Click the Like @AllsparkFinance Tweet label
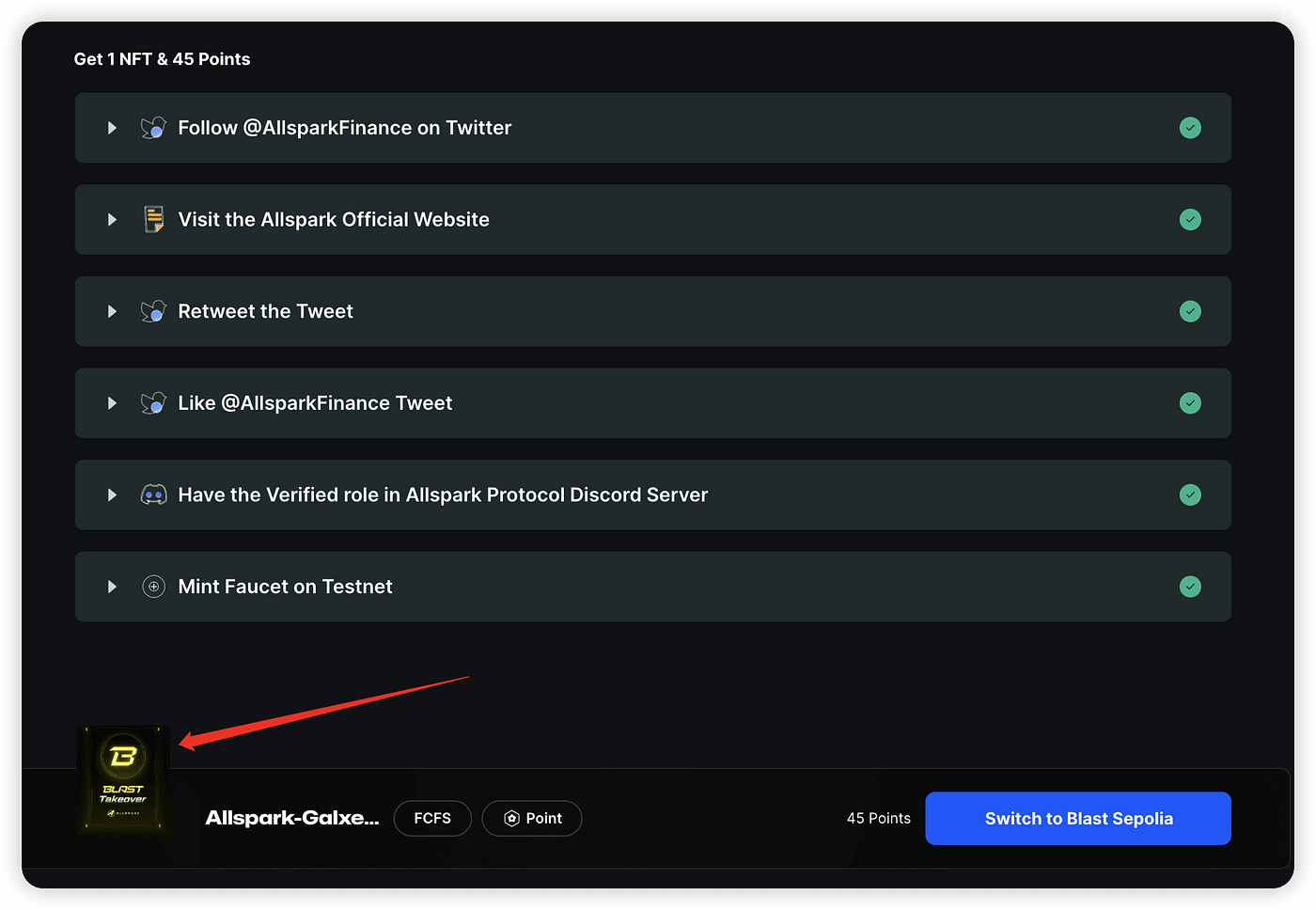Image resolution: width=1316 pixels, height=910 pixels. point(315,403)
